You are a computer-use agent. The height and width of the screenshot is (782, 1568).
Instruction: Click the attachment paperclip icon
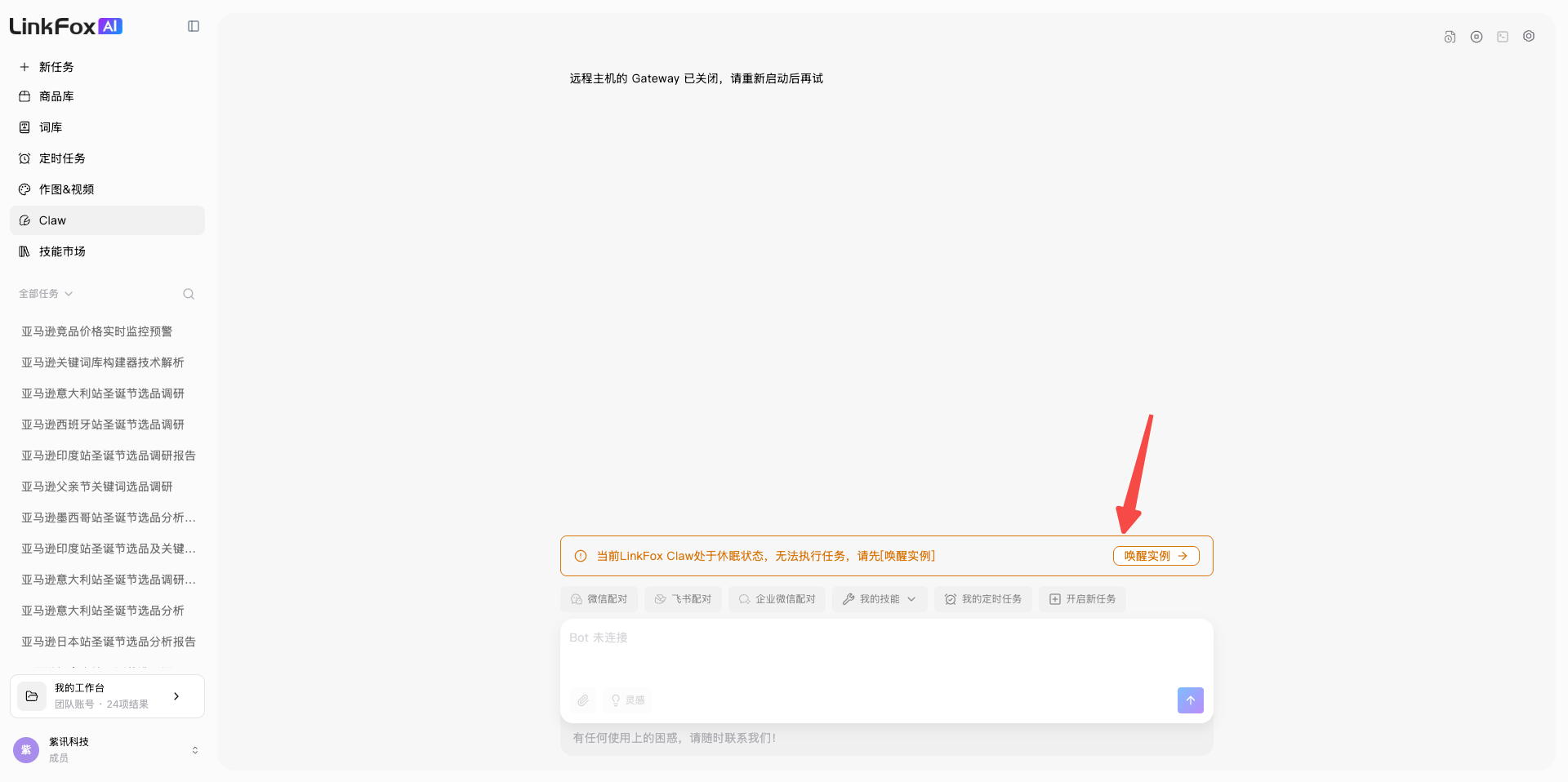click(583, 700)
